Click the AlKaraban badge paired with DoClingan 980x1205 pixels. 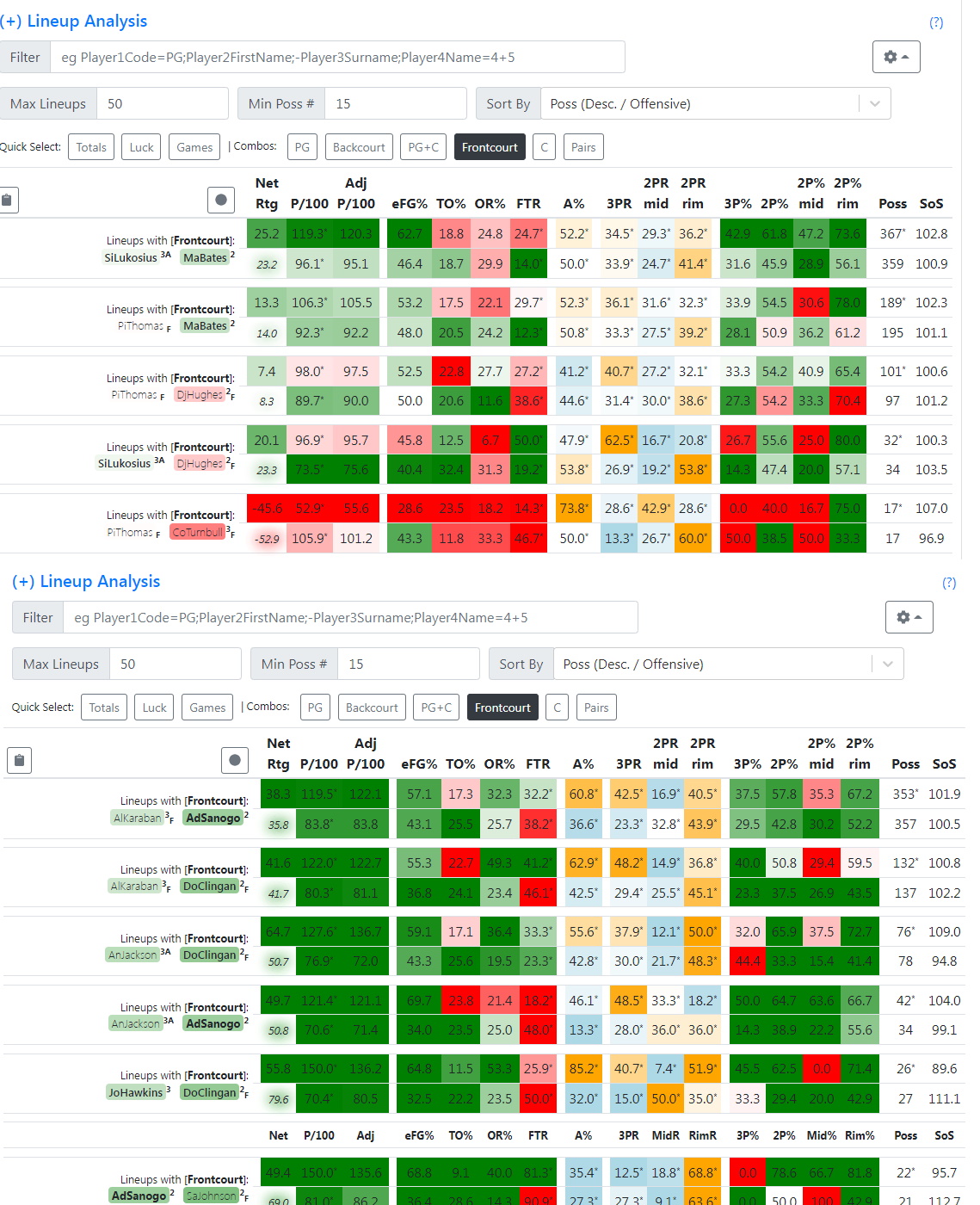135,887
